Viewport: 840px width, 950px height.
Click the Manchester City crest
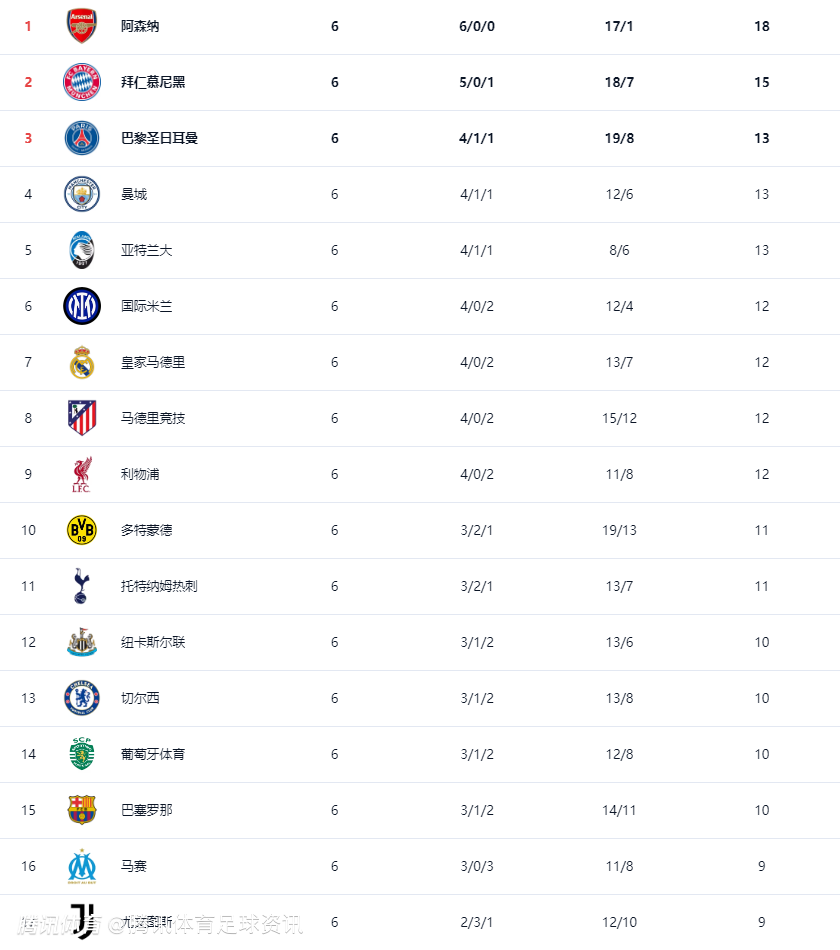[x=82, y=194]
